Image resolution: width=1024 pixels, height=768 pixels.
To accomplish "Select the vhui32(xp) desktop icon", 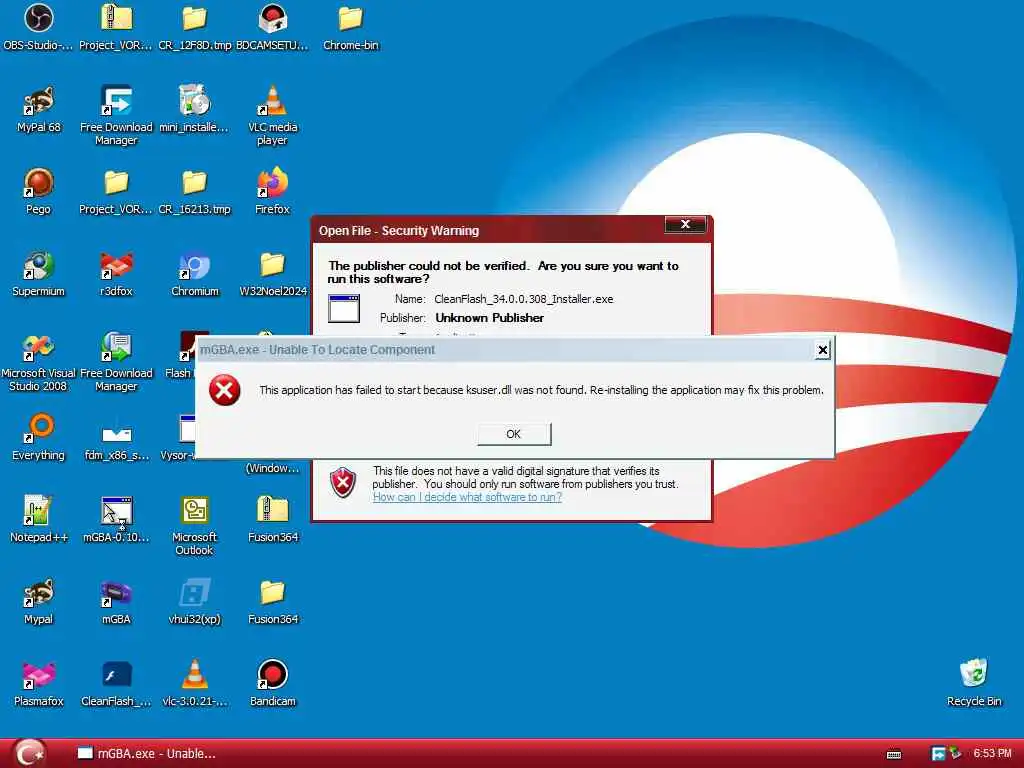I will pos(195,601).
